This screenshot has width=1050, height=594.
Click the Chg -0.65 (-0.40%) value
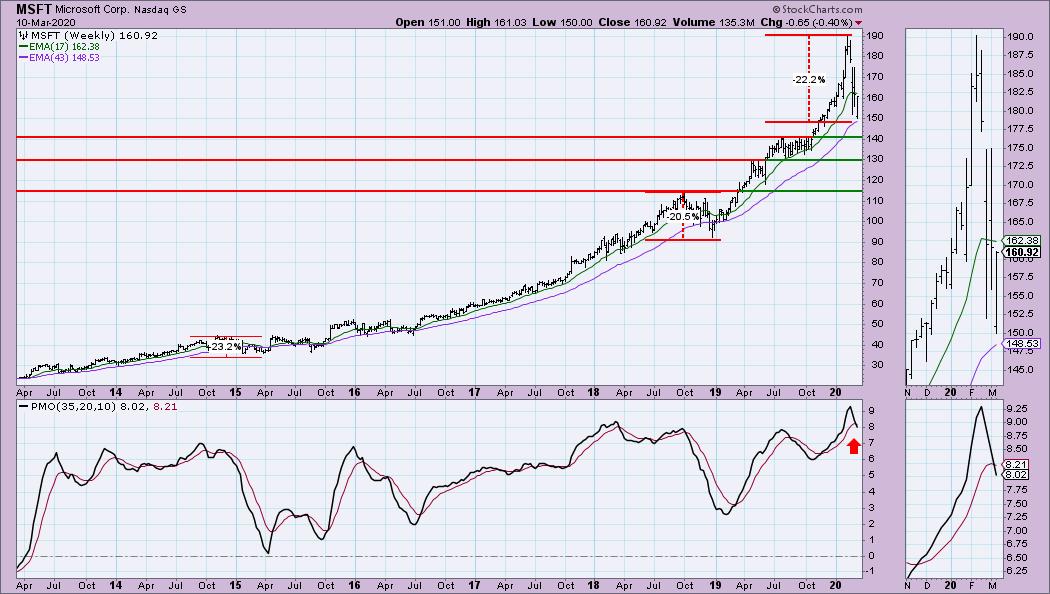pyautogui.click(x=806, y=22)
